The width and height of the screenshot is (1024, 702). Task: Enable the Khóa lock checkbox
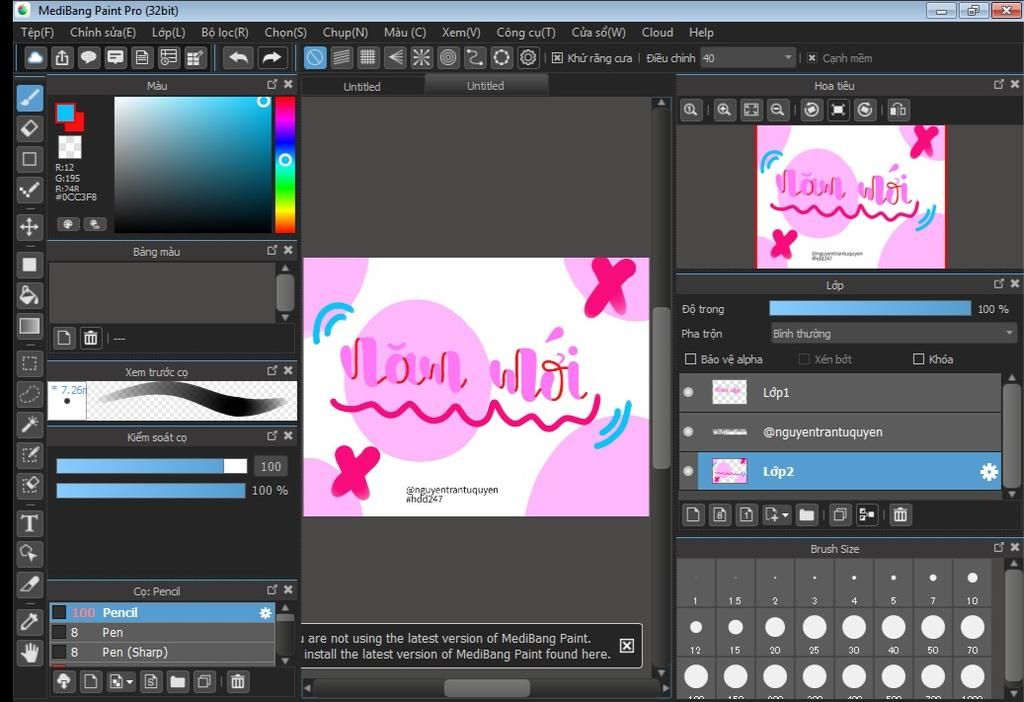[x=918, y=359]
